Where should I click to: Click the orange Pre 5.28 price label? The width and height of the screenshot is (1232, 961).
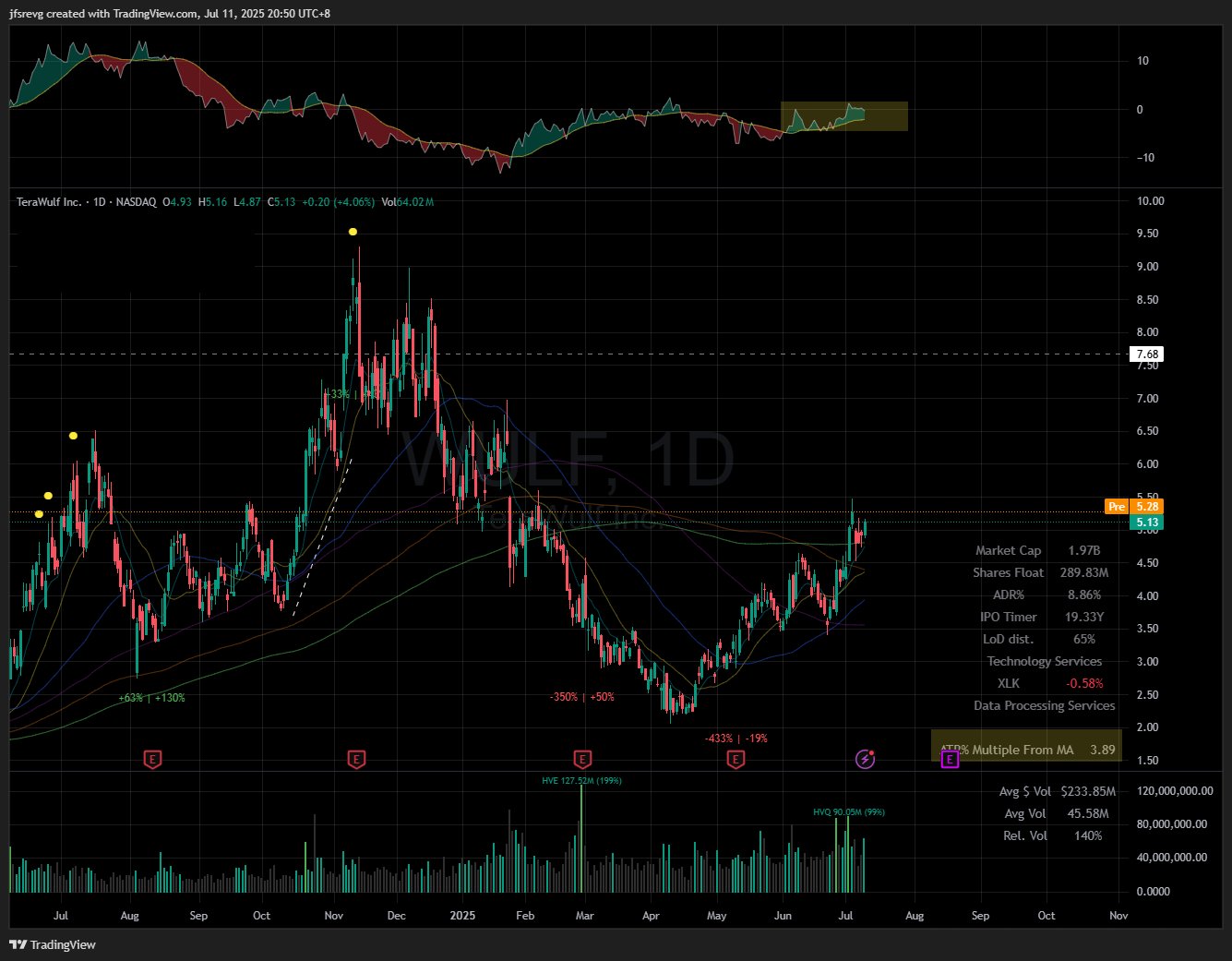1134,506
